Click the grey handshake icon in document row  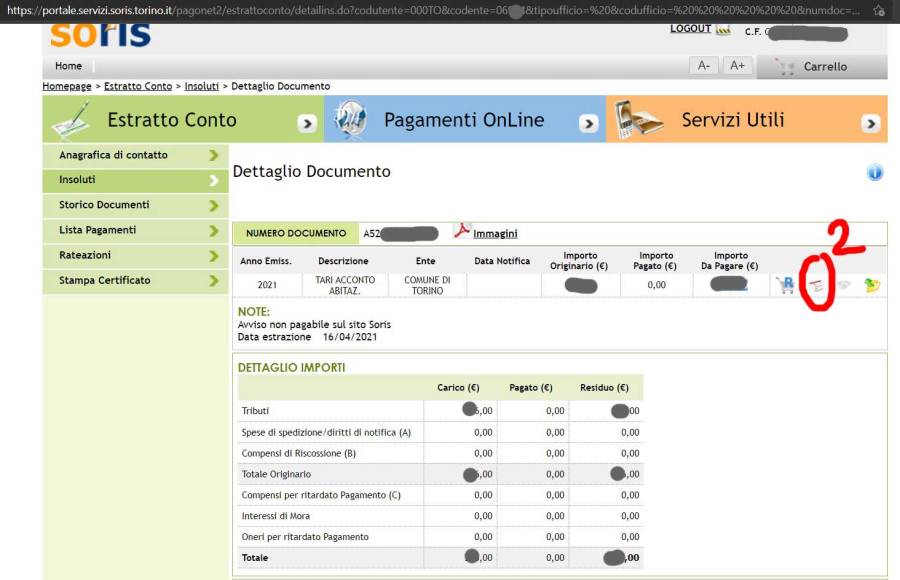(x=845, y=286)
